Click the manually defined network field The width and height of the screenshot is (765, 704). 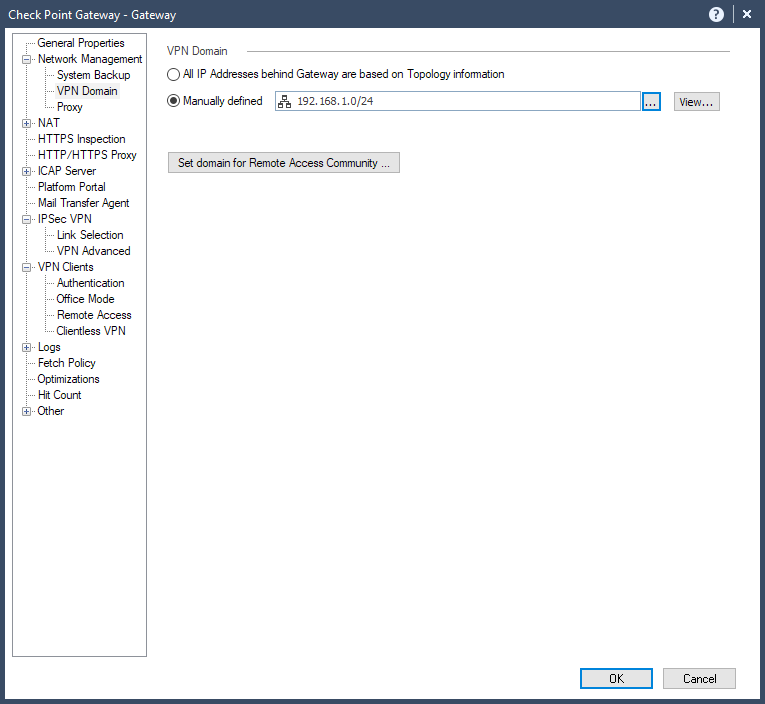coord(460,101)
